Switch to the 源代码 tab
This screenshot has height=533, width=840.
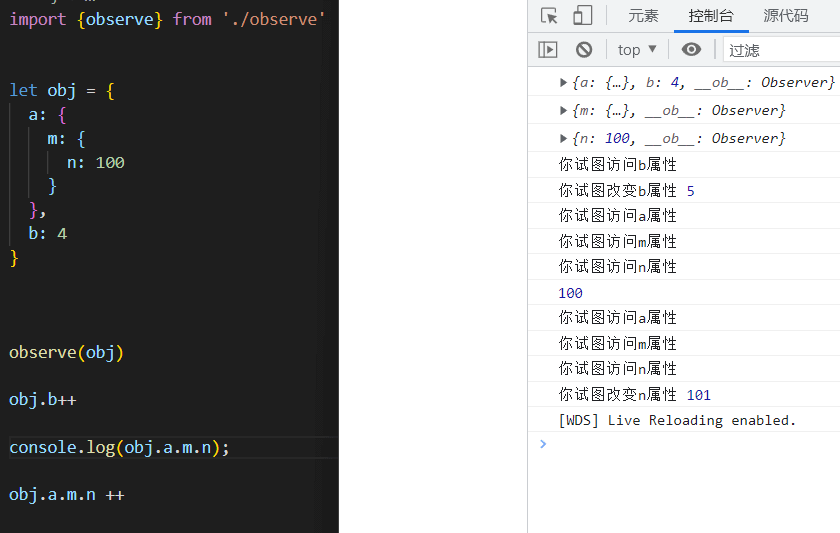click(x=785, y=16)
